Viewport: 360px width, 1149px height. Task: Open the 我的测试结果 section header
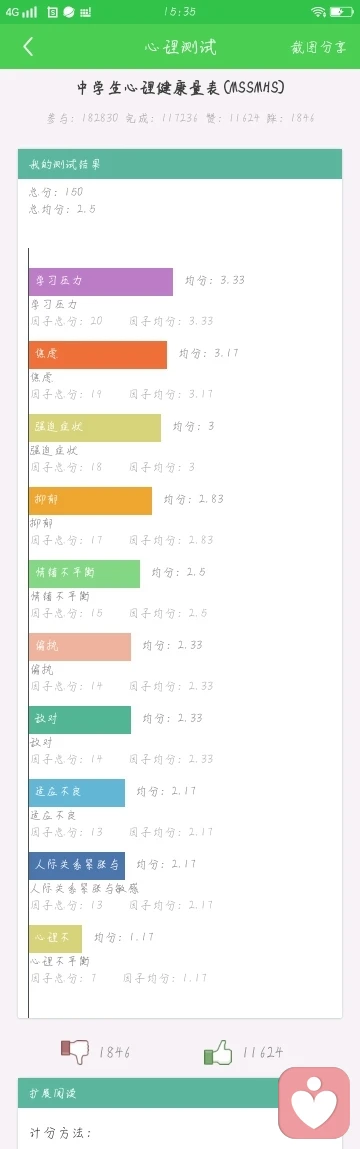180,164
